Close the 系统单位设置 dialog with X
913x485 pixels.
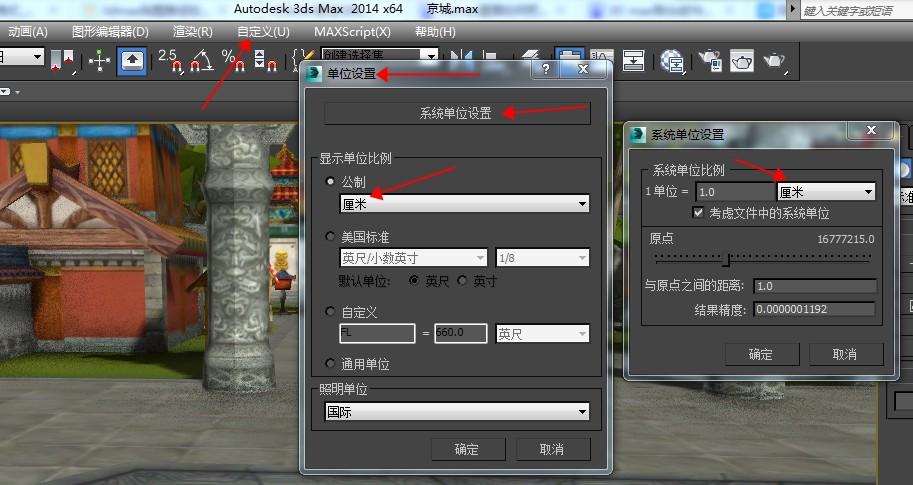coord(871,130)
